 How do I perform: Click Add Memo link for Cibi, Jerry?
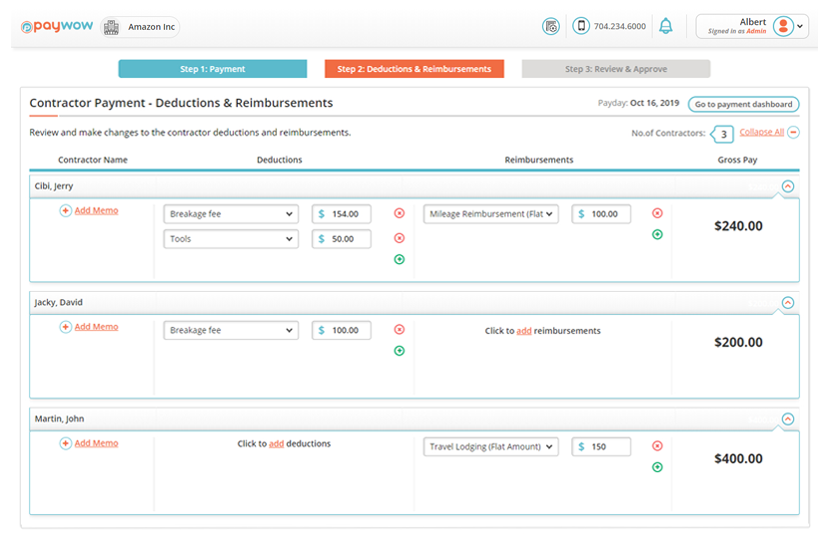tap(96, 210)
